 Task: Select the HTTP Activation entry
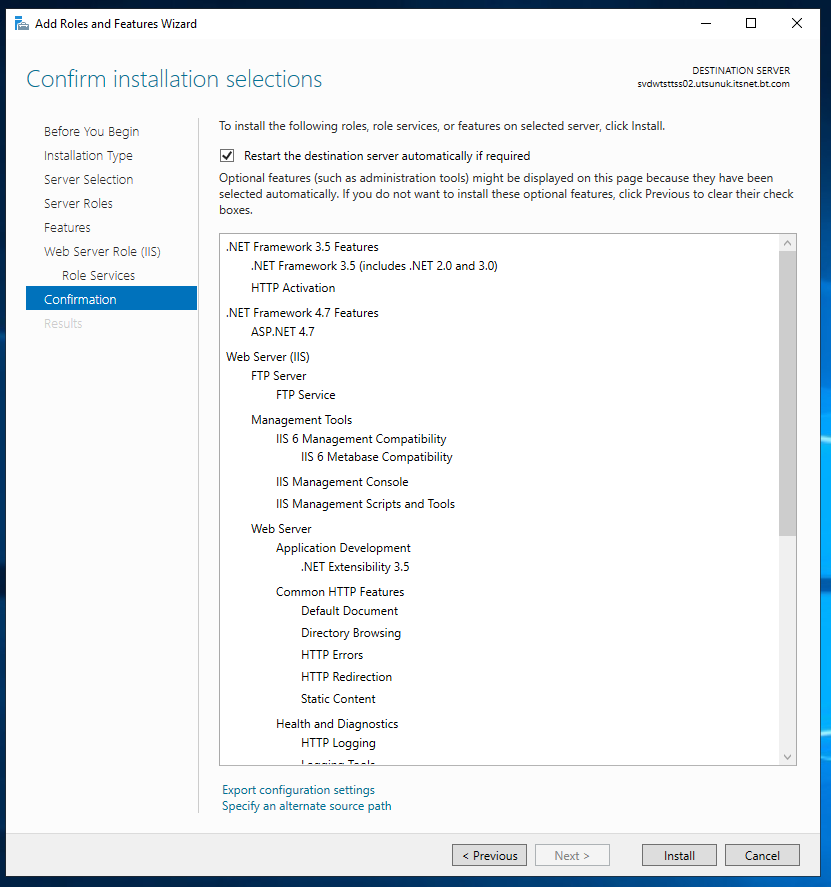[293, 288]
